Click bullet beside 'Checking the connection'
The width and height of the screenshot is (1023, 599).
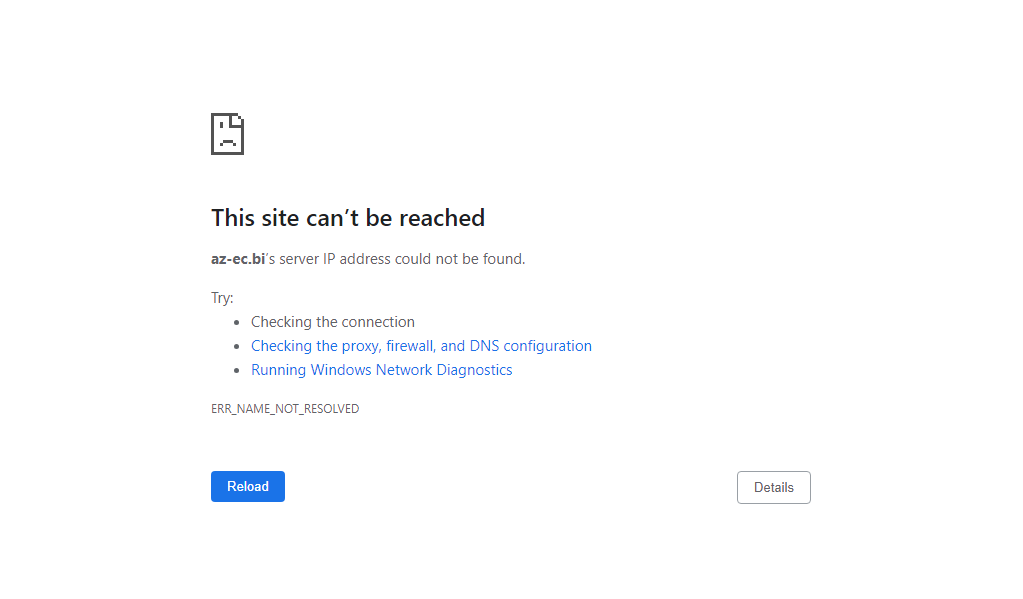tap(237, 322)
